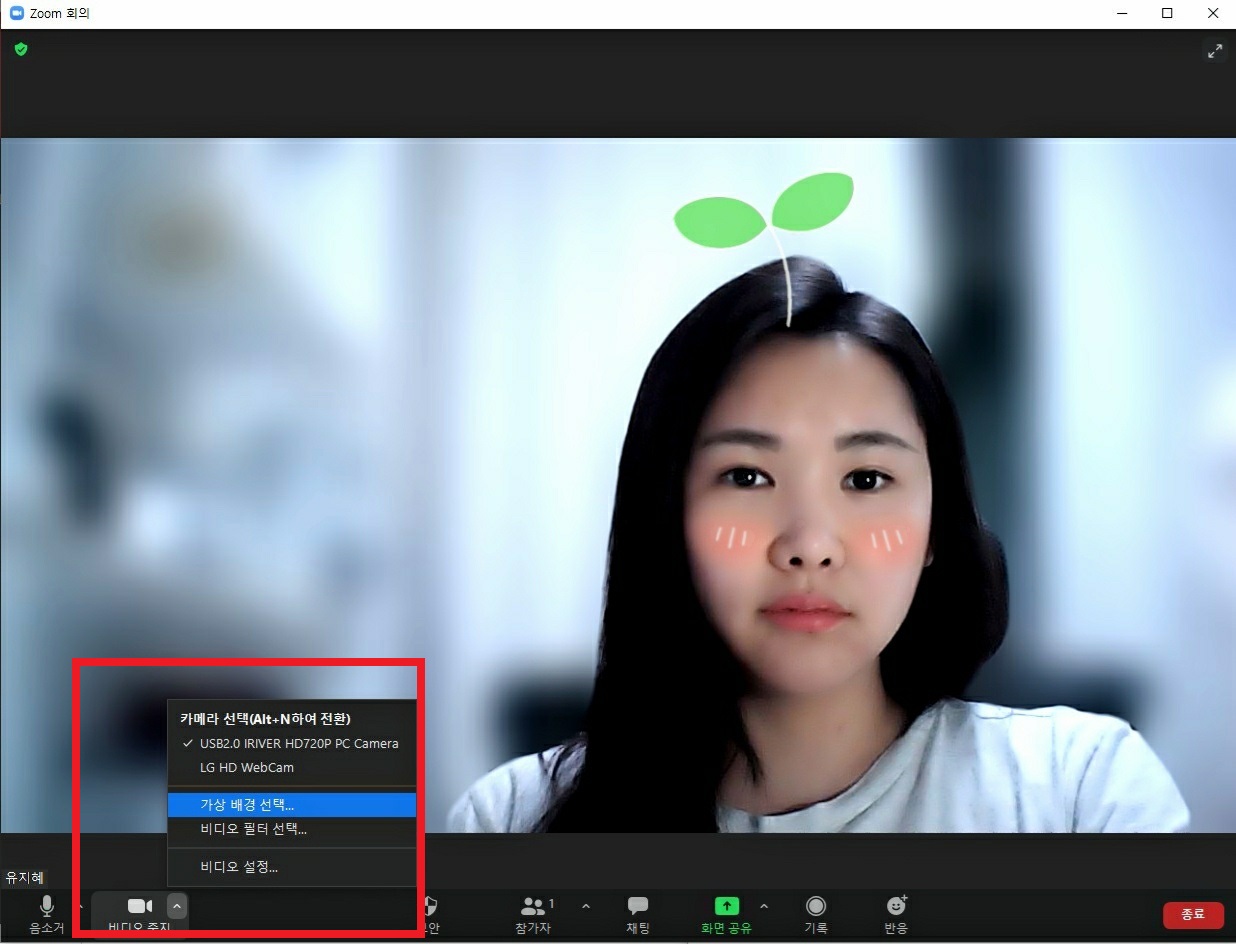Viewport: 1236px width, 944px height.
Task: Open the security shield icon in toolbar
Action: click(x=430, y=907)
